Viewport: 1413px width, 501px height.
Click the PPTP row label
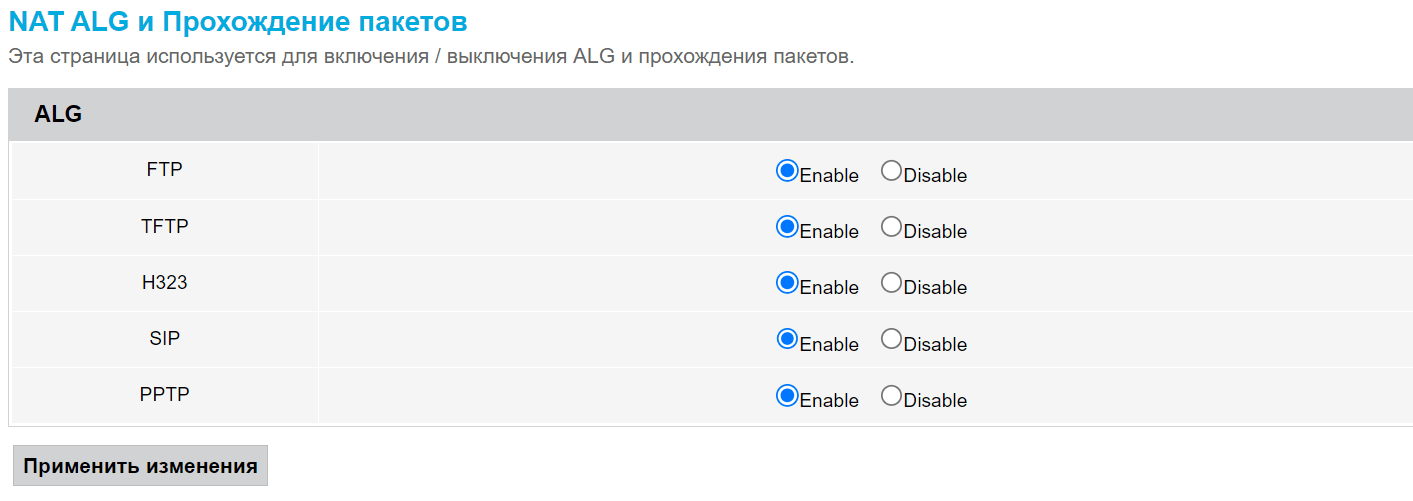(x=164, y=394)
